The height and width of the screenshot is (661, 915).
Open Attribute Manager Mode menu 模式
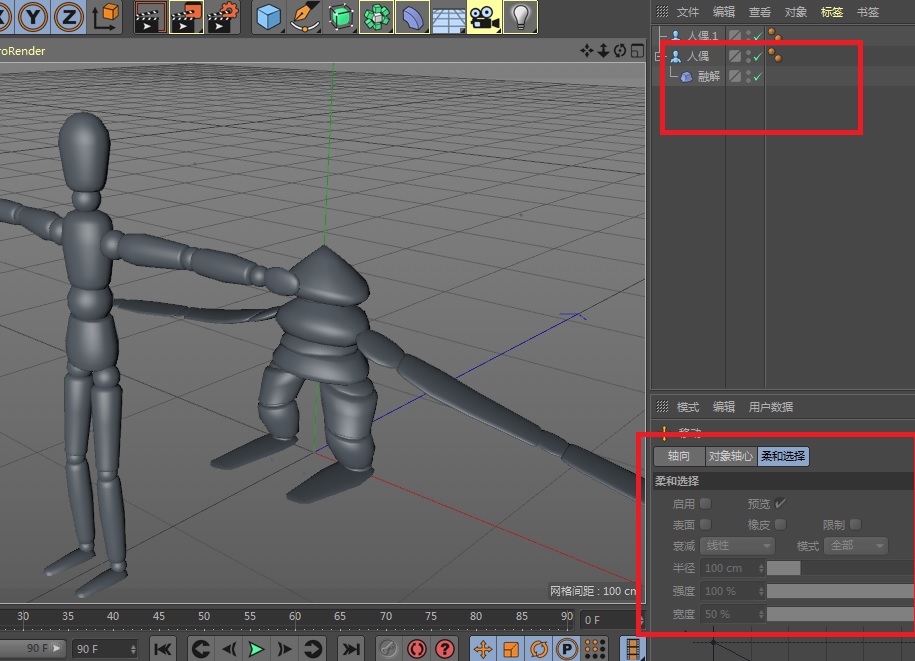(x=687, y=407)
